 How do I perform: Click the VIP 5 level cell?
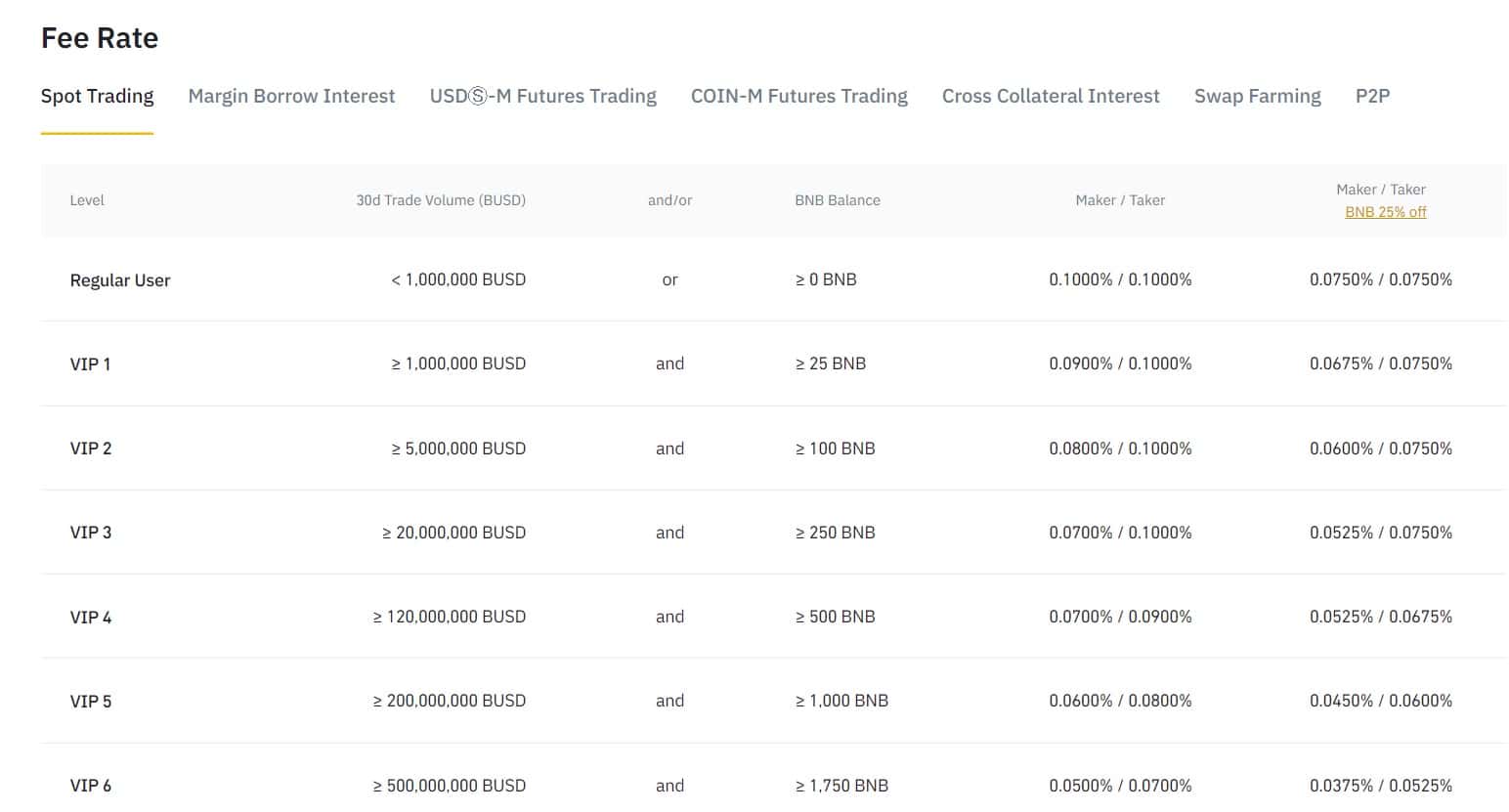click(x=91, y=702)
